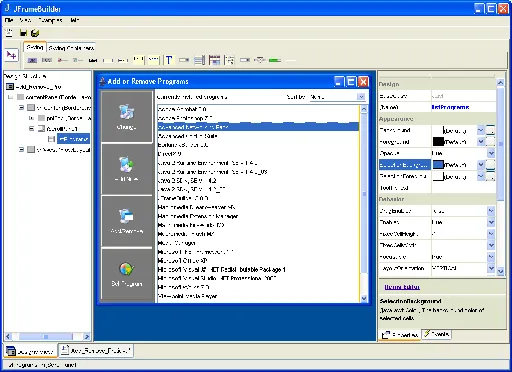Switch to the Swing Containers palette tab
This screenshot has height=372, width=512.
71,48
